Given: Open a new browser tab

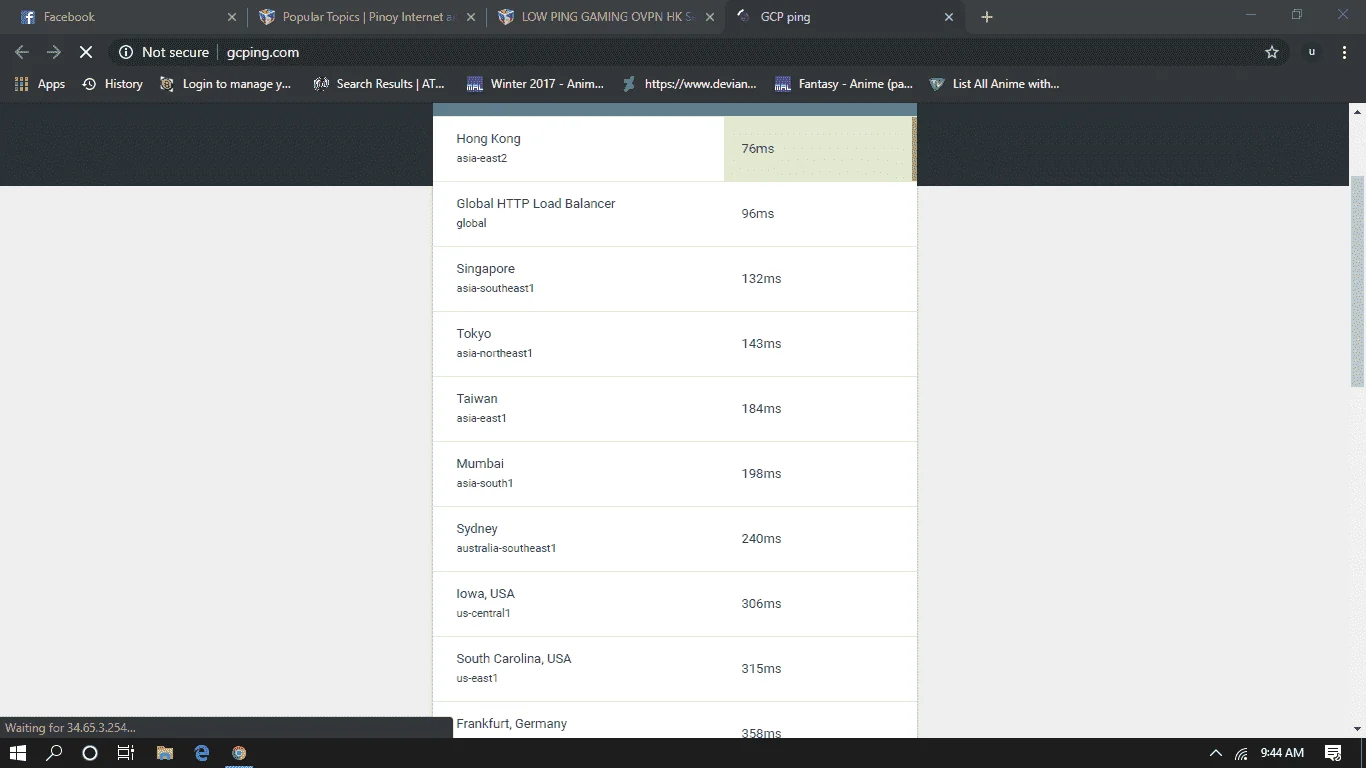Looking at the screenshot, I should [987, 17].
